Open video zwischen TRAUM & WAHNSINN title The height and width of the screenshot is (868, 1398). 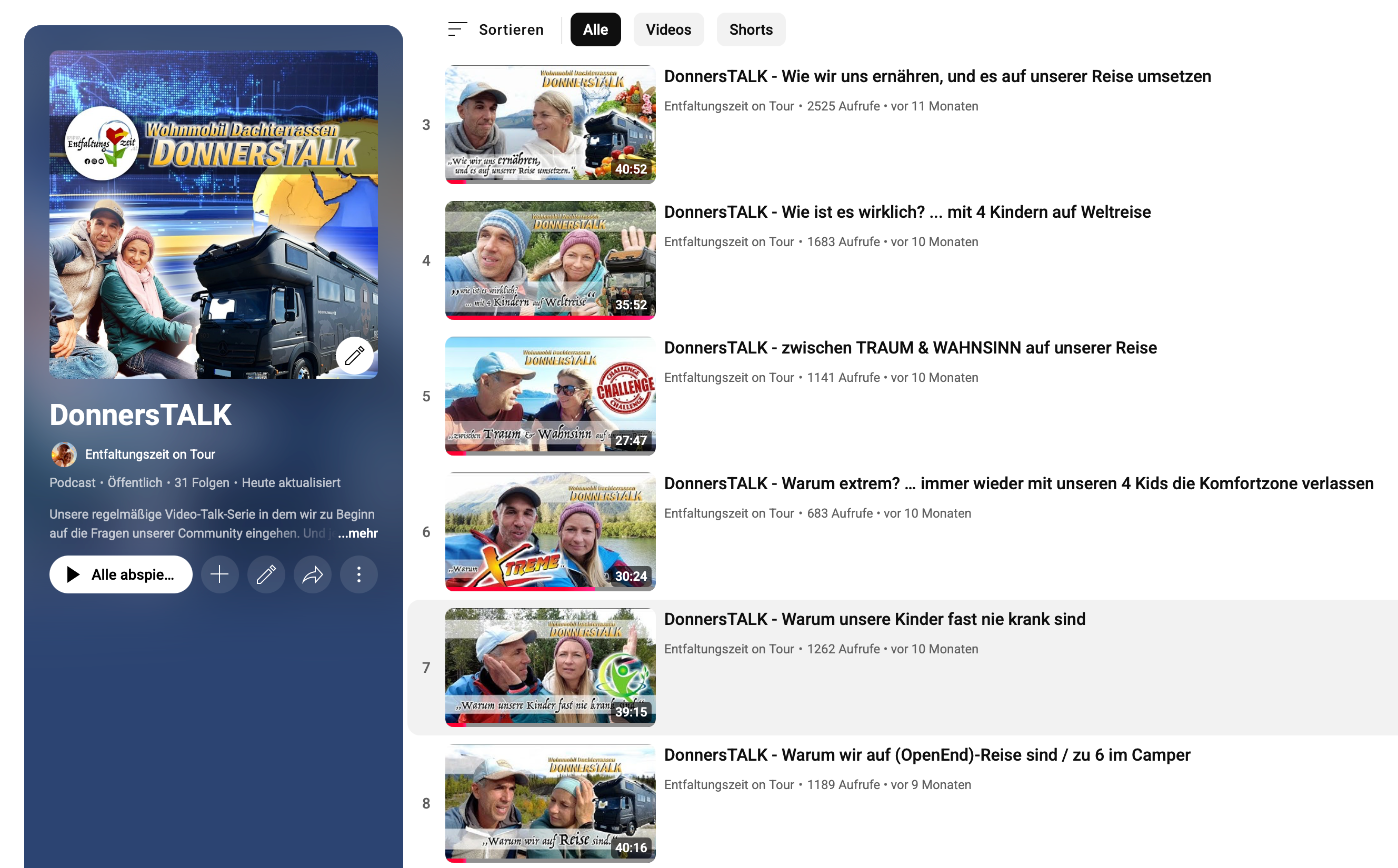coord(910,347)
